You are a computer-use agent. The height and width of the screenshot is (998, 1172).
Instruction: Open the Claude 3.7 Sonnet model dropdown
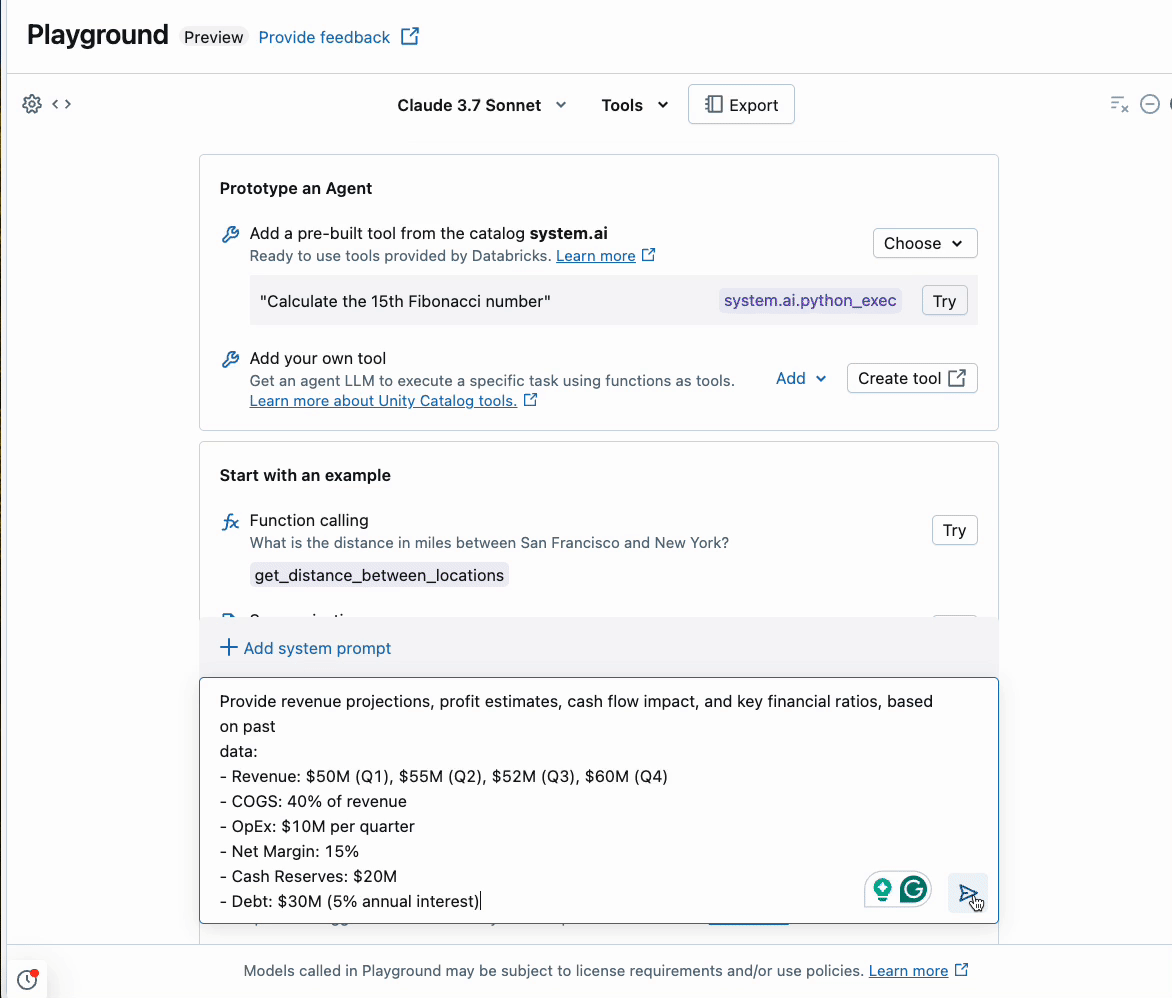point(482,105)
